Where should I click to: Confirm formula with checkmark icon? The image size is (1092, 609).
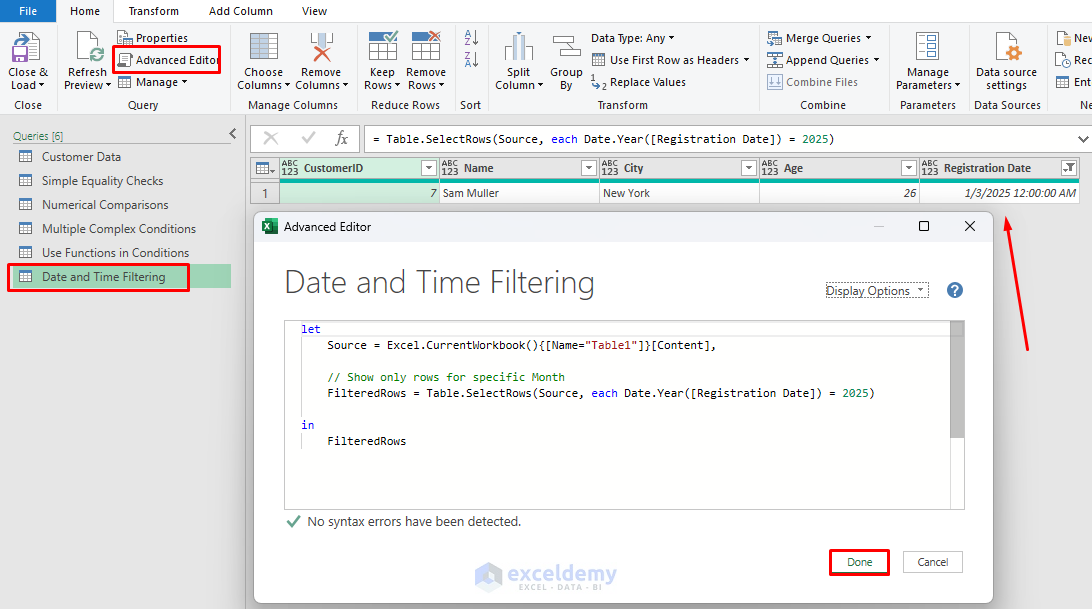308,139
